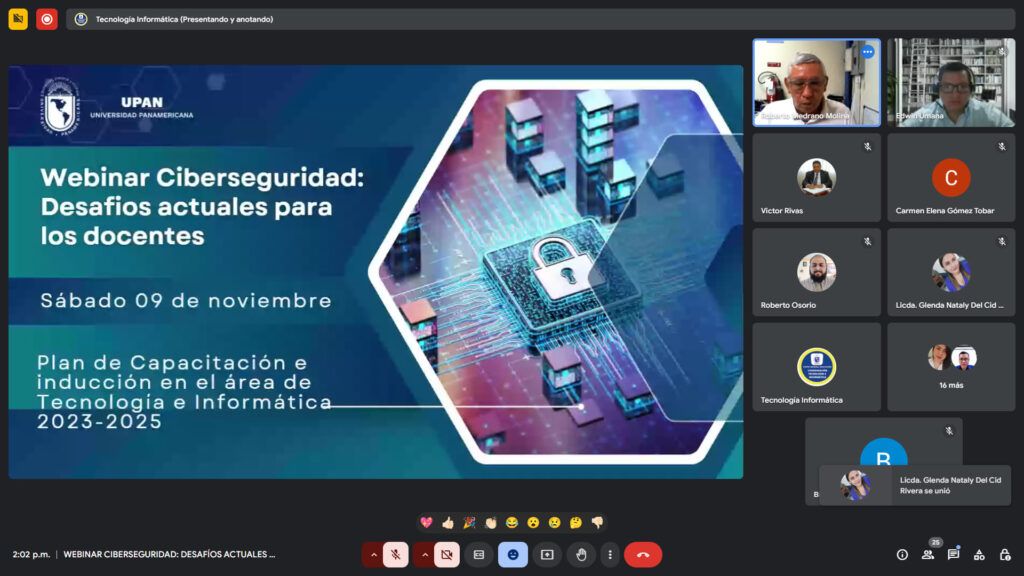Open more options three-dot menu
This screenshot has width=1024, height=576.
(x=610, y=554)
